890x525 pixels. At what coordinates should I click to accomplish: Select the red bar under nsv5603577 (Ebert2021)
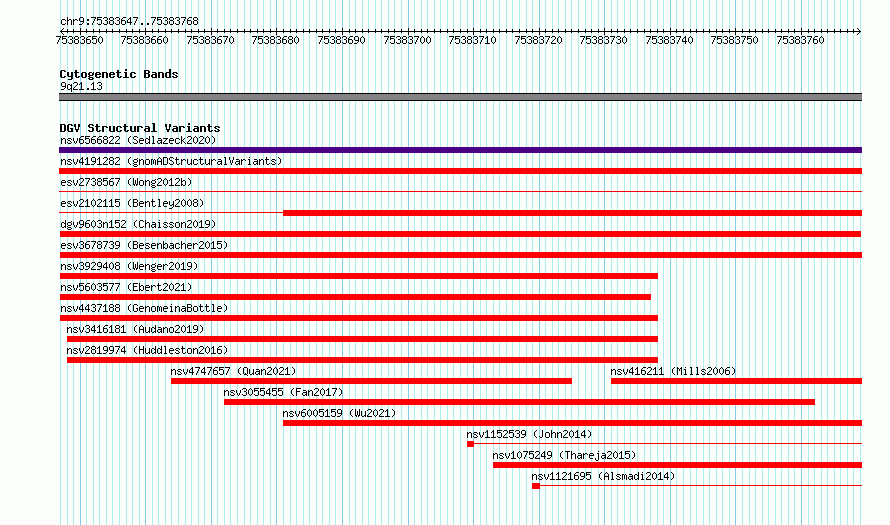click(x=355, y=297)
